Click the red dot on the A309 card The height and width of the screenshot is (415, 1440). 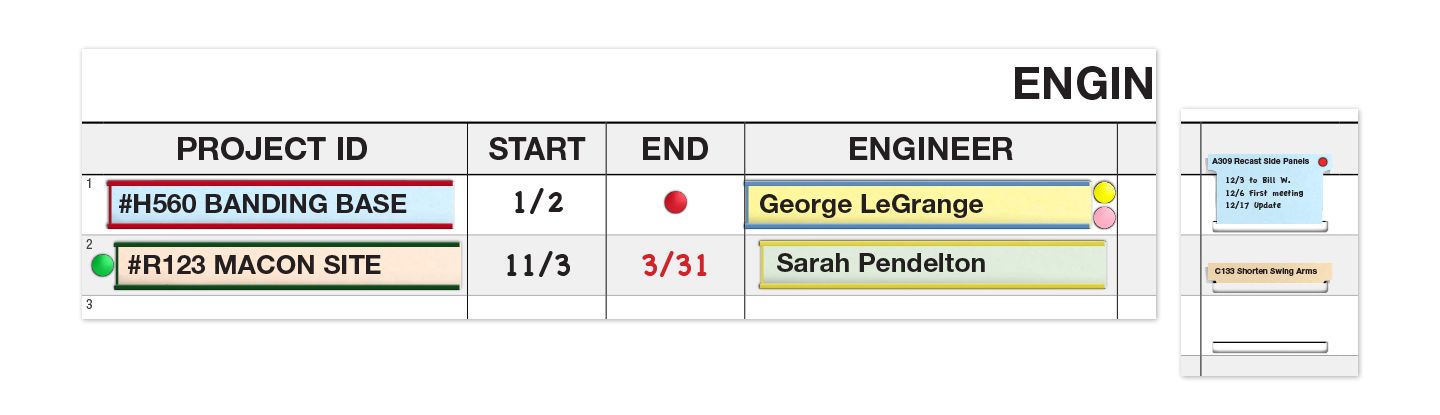(1322, 162)
